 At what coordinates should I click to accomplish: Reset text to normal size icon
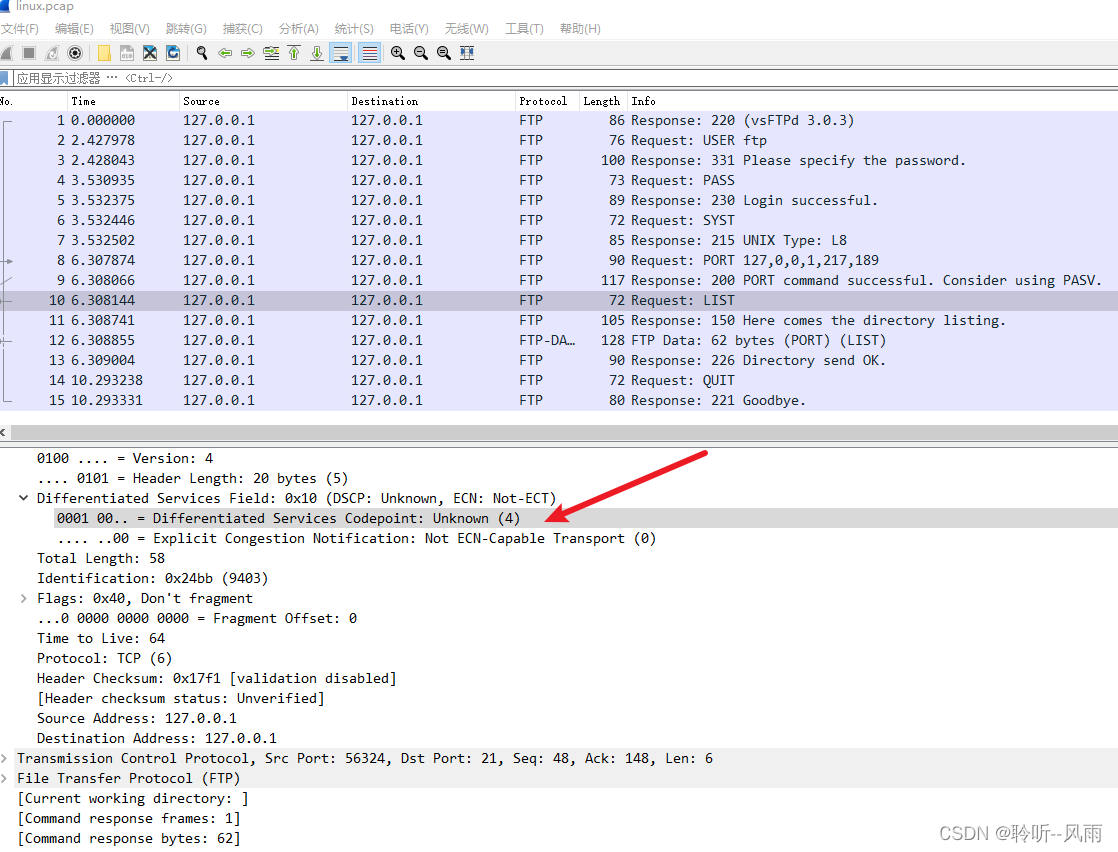coord(443,53)
